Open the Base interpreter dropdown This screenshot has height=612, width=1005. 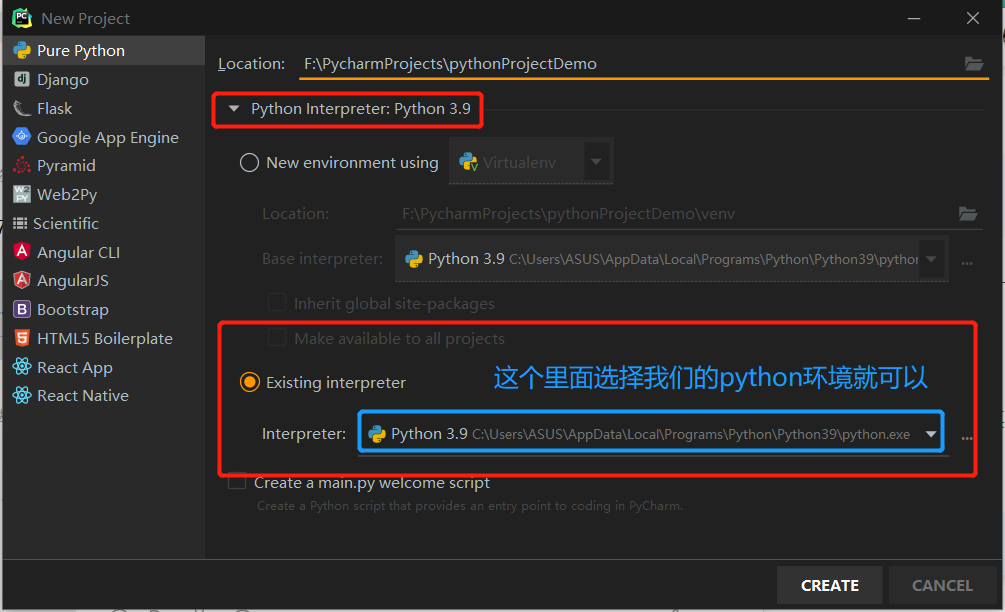(x=931, y=259)
